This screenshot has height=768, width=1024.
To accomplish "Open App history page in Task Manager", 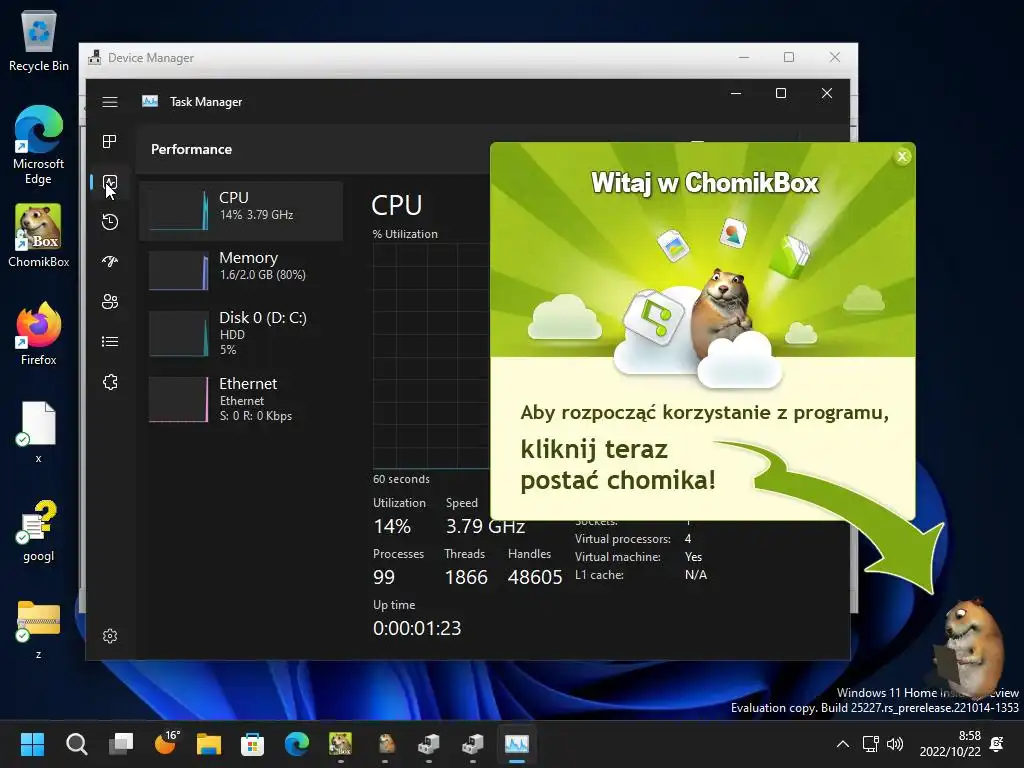I will [110, 222].
